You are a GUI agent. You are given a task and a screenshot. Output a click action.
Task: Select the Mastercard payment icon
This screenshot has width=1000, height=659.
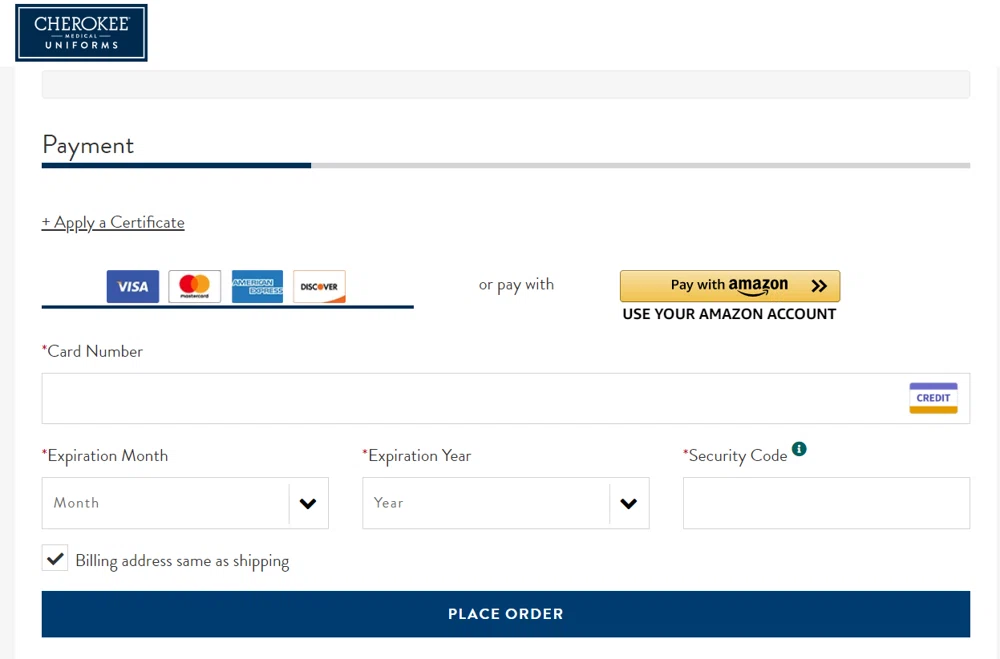(x=194, y=286)
